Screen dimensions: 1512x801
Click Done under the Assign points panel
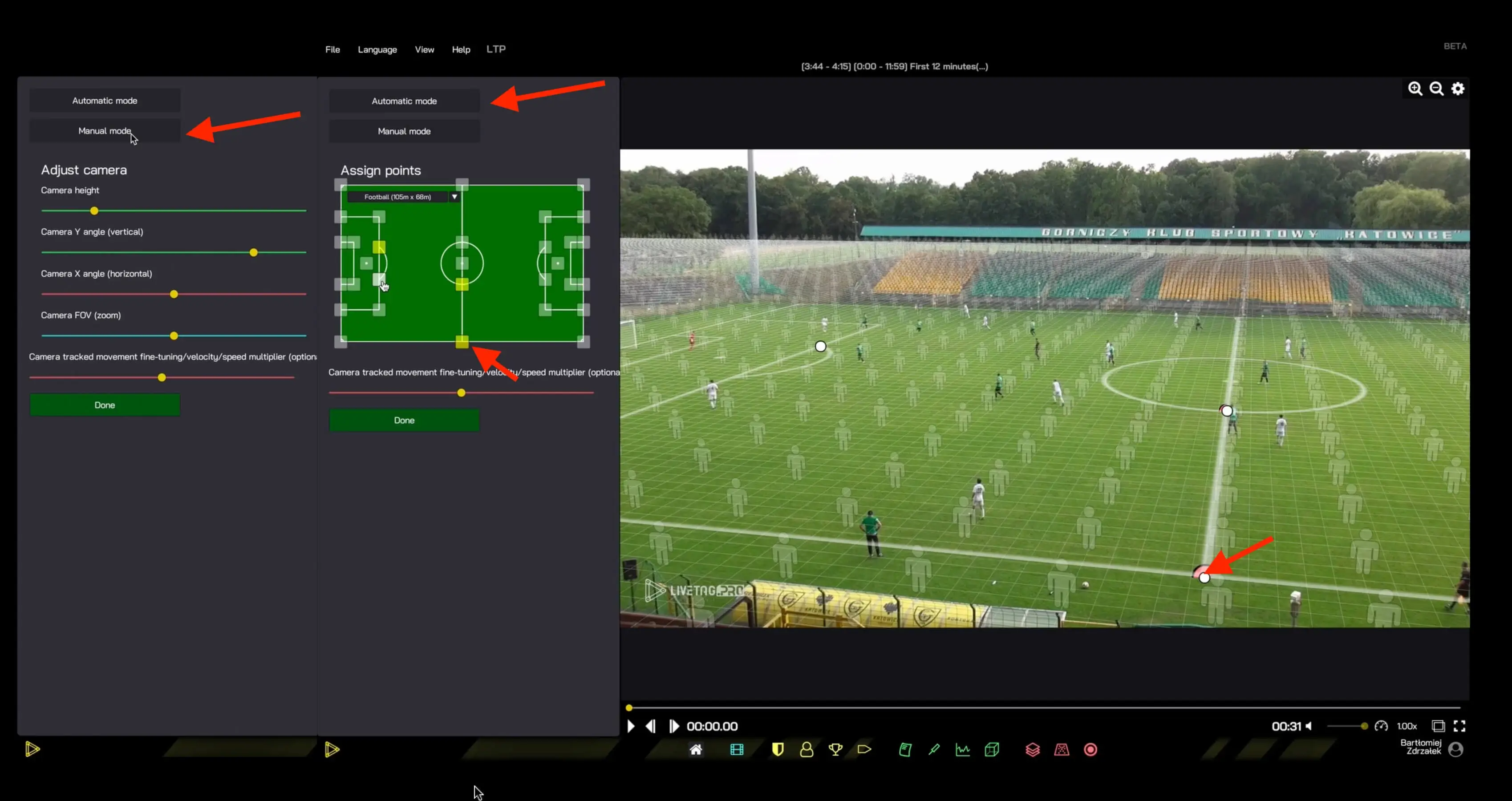tap(404, 420)
